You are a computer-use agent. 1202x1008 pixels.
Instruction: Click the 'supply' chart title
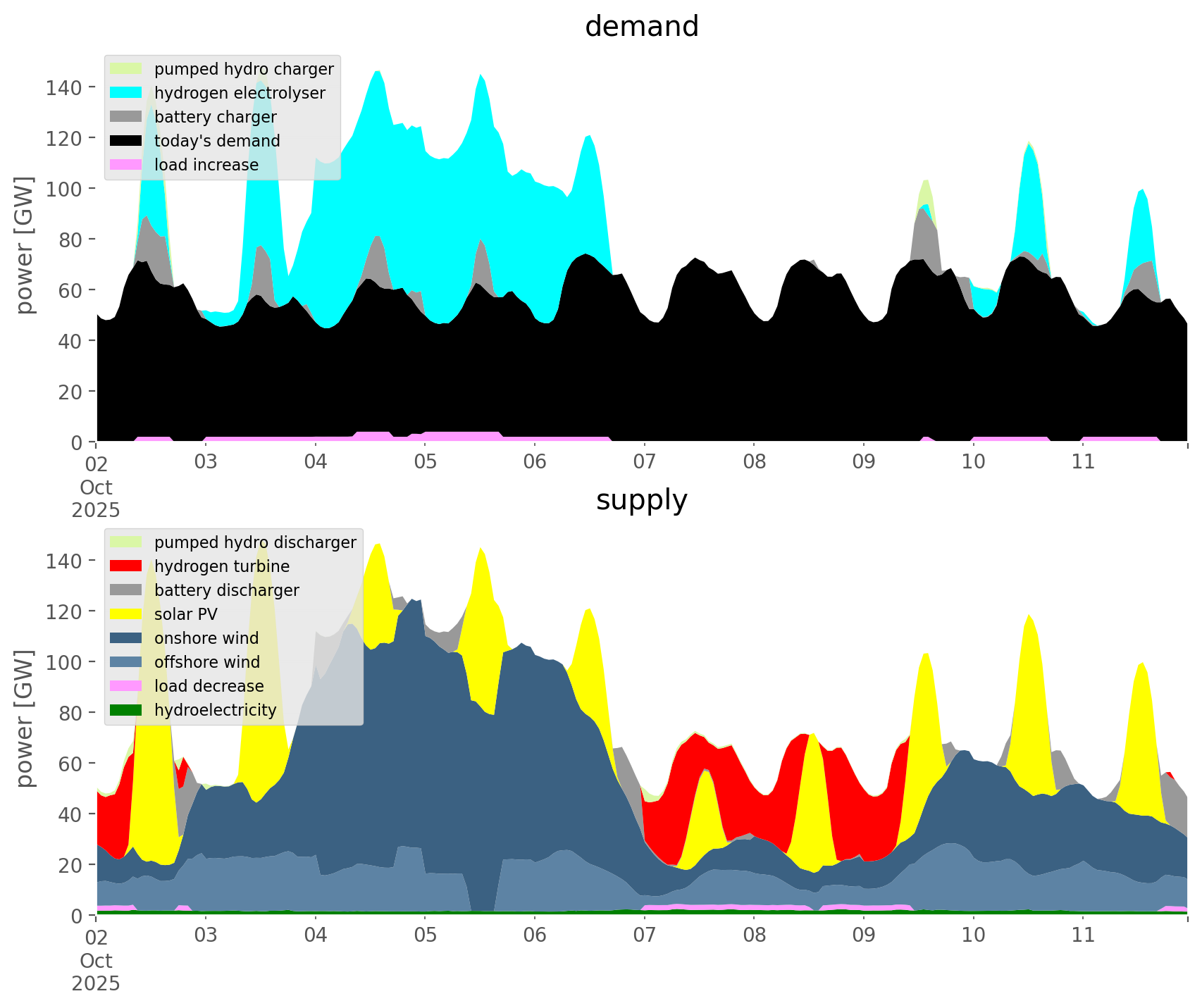(641, 500)
